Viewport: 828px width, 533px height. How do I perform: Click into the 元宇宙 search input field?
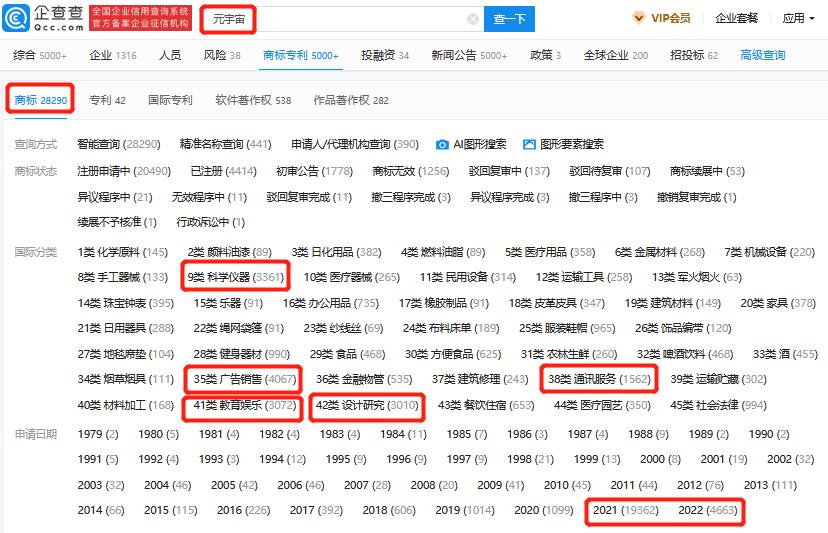(343, 19)
